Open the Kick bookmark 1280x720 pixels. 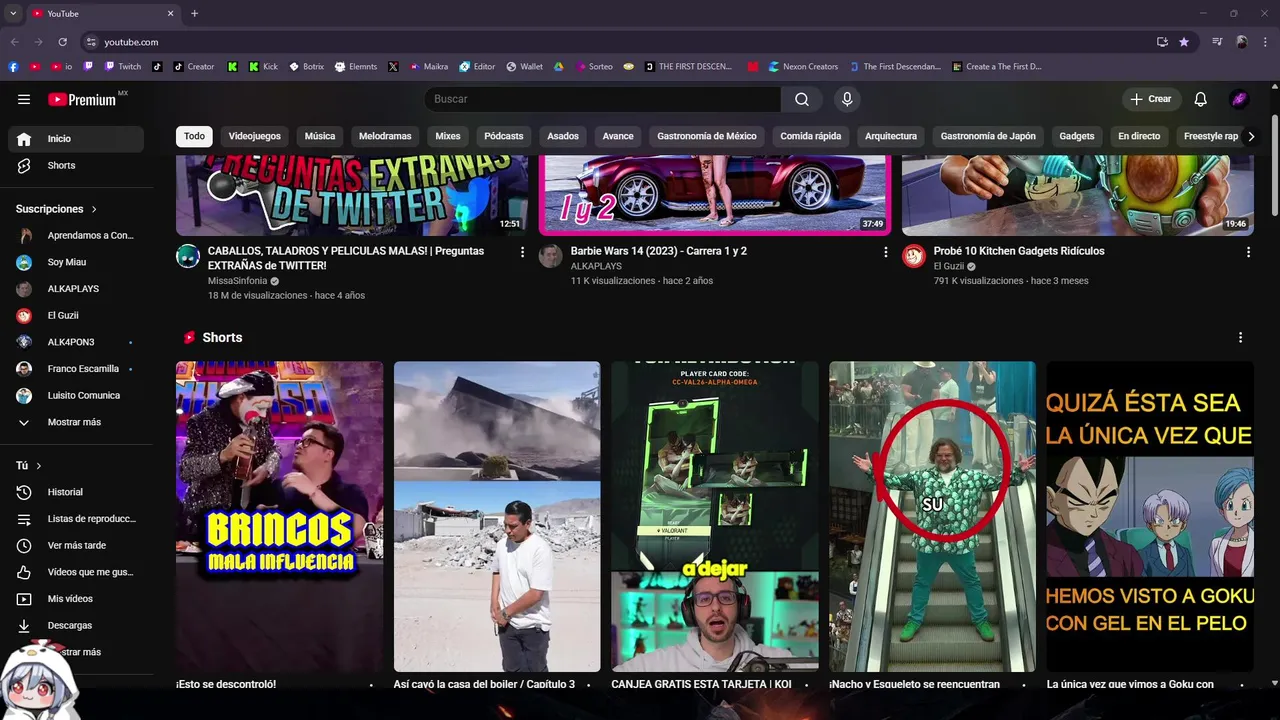pyautogui.click(x=262, y=67)
